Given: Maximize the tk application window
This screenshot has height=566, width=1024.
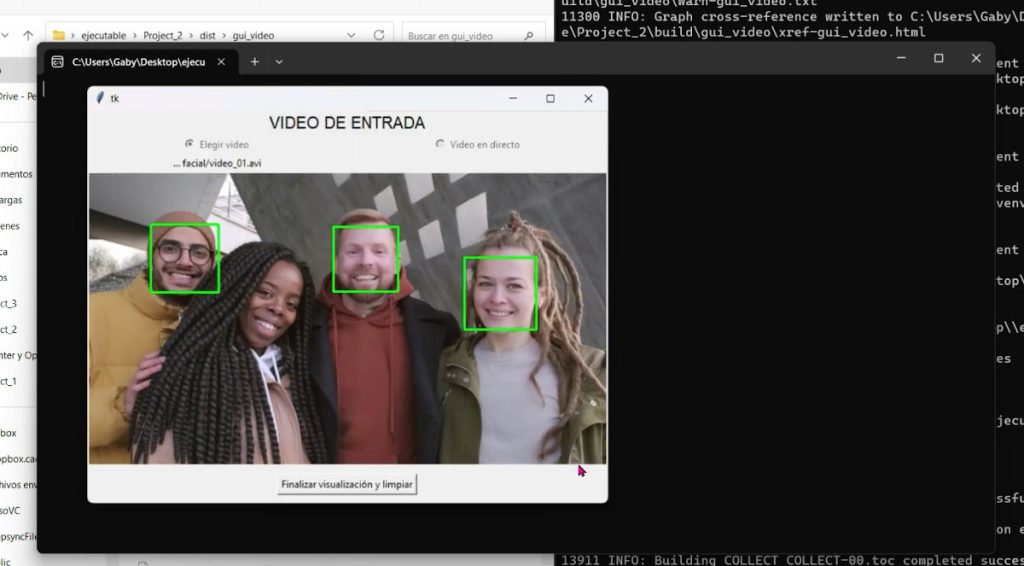Looking at the screenshot, I should coord(550,98).
